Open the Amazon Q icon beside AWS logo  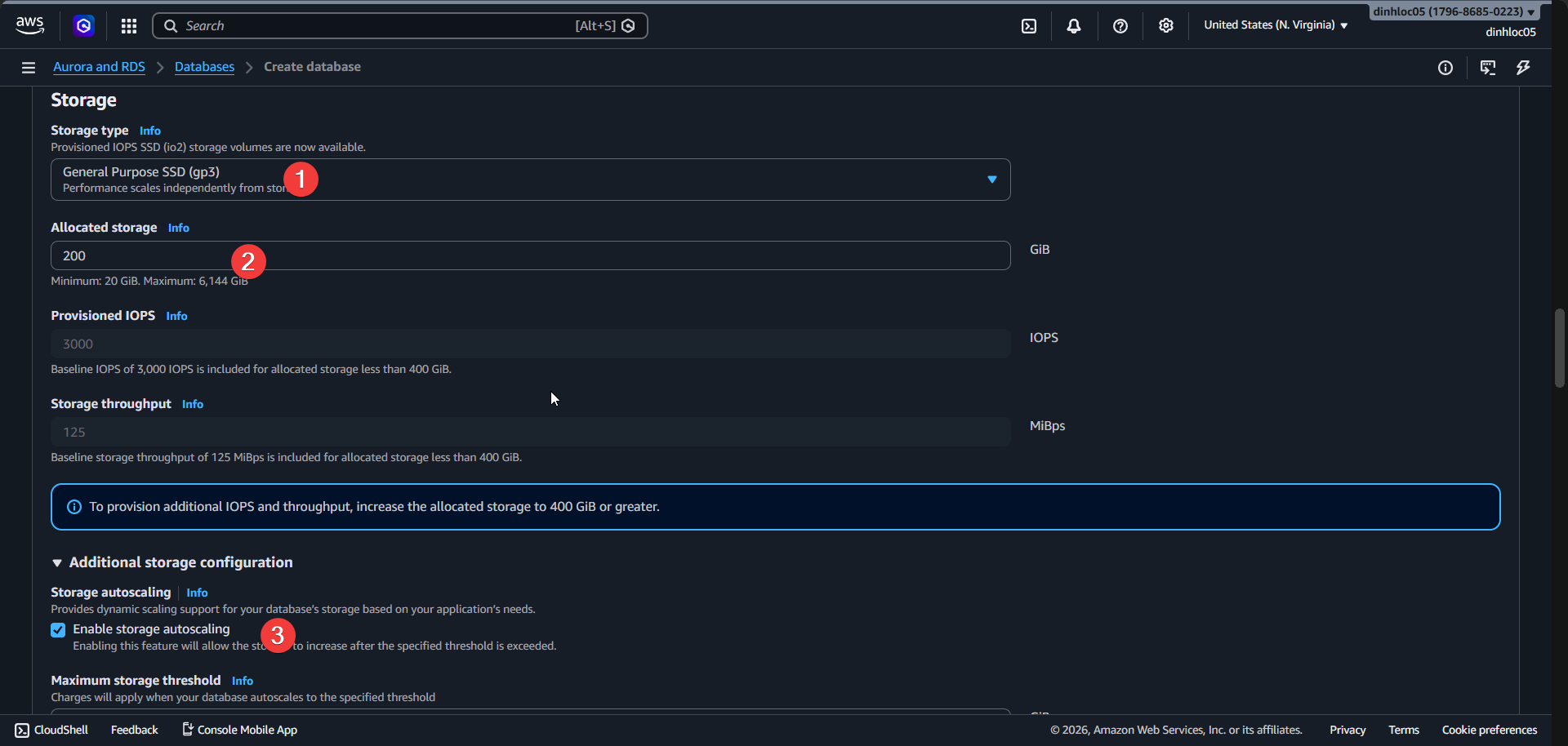point(83,26)
